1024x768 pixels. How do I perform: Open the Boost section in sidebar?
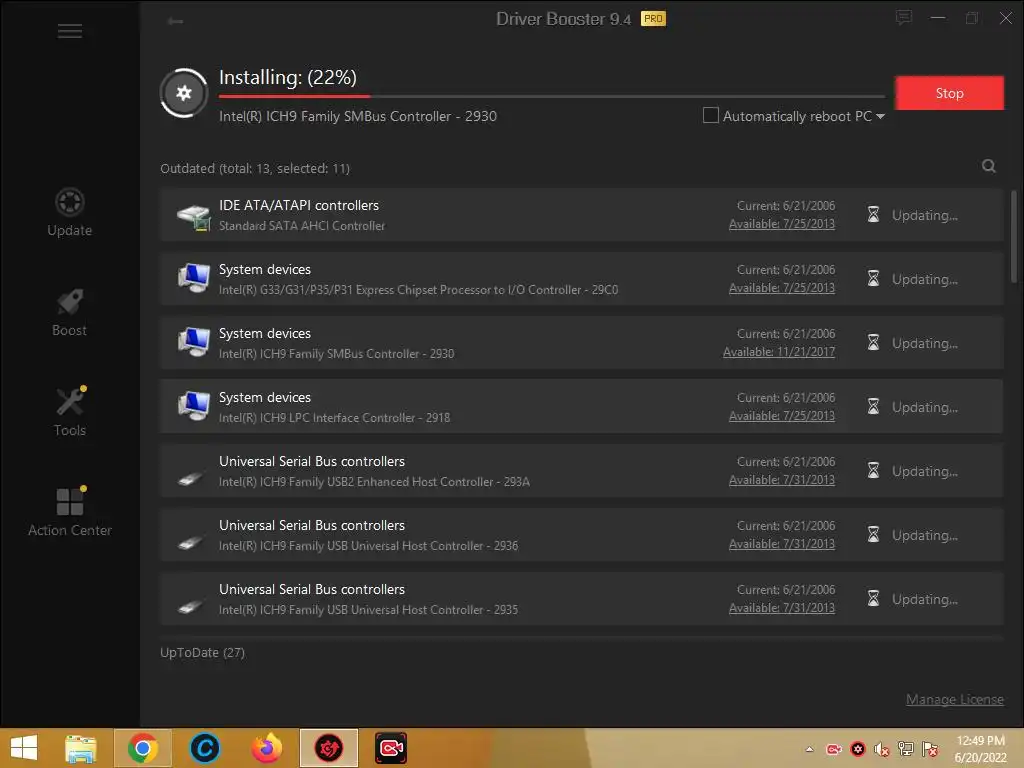pos(70,312)
